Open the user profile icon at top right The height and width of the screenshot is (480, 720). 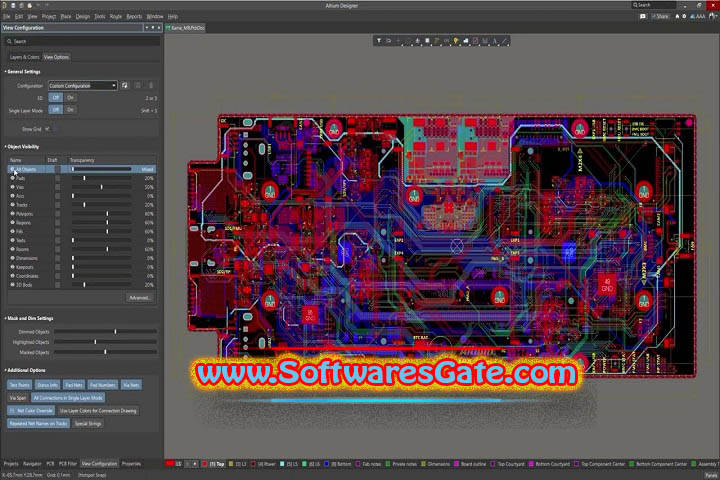(713, 16)
